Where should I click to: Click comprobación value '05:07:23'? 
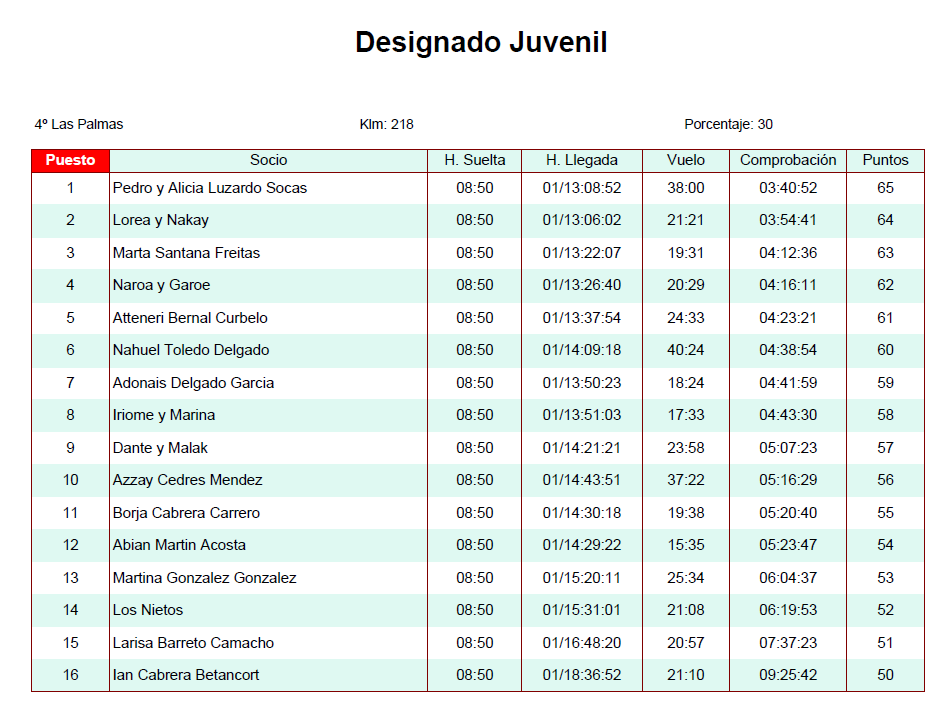[788, 448]
